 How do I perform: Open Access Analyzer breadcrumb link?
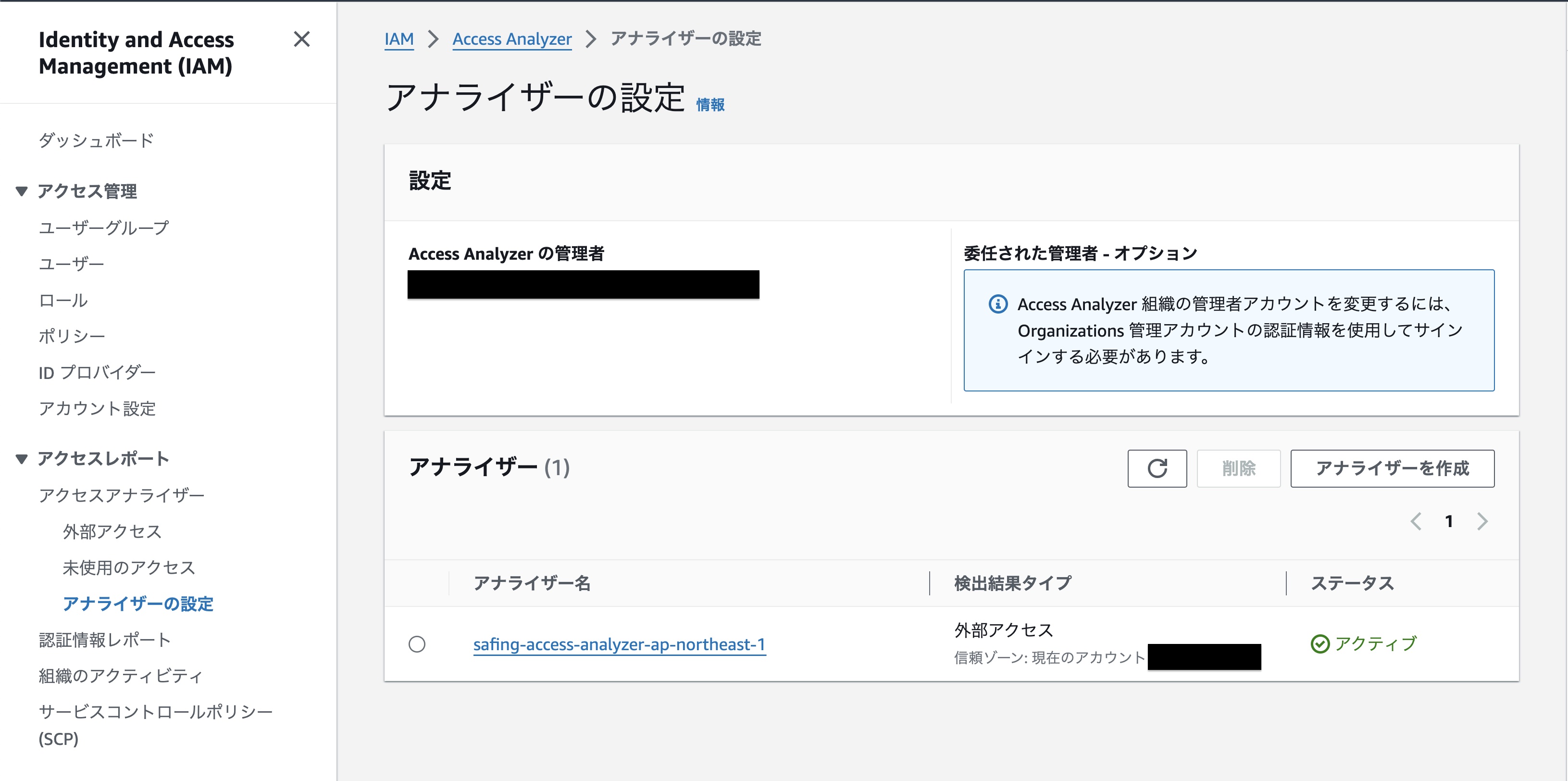(512, 39)
